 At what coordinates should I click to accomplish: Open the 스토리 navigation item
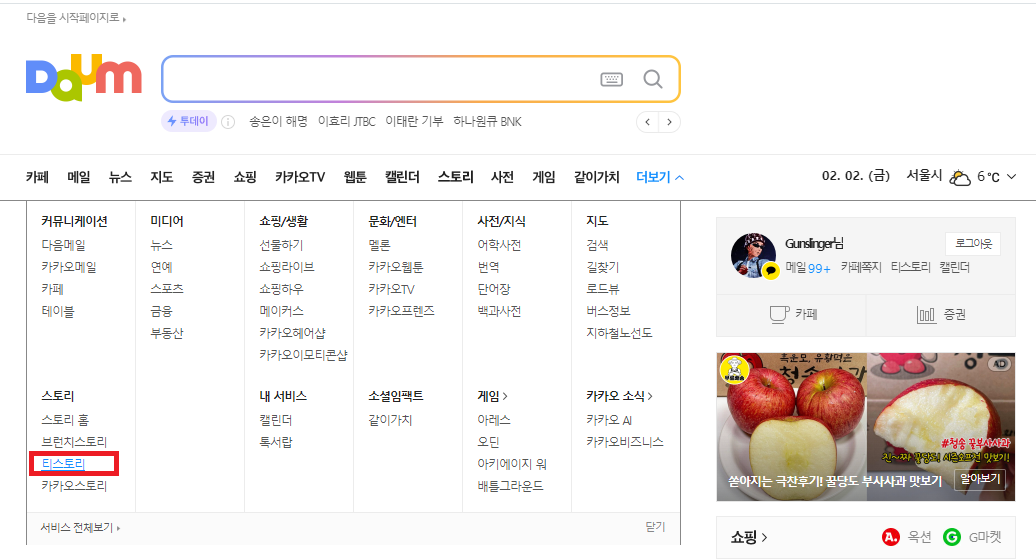[455, 177]
